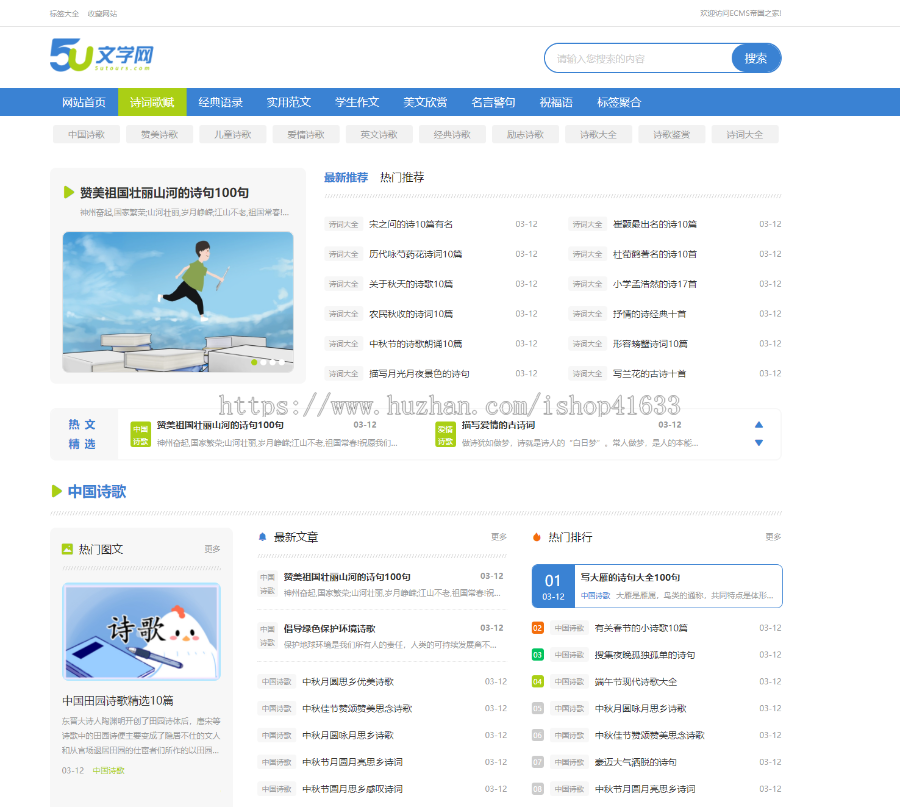
Task: Click the green triangle icon beside 中国诗歌 heading
Action: [x=57, y=491]
